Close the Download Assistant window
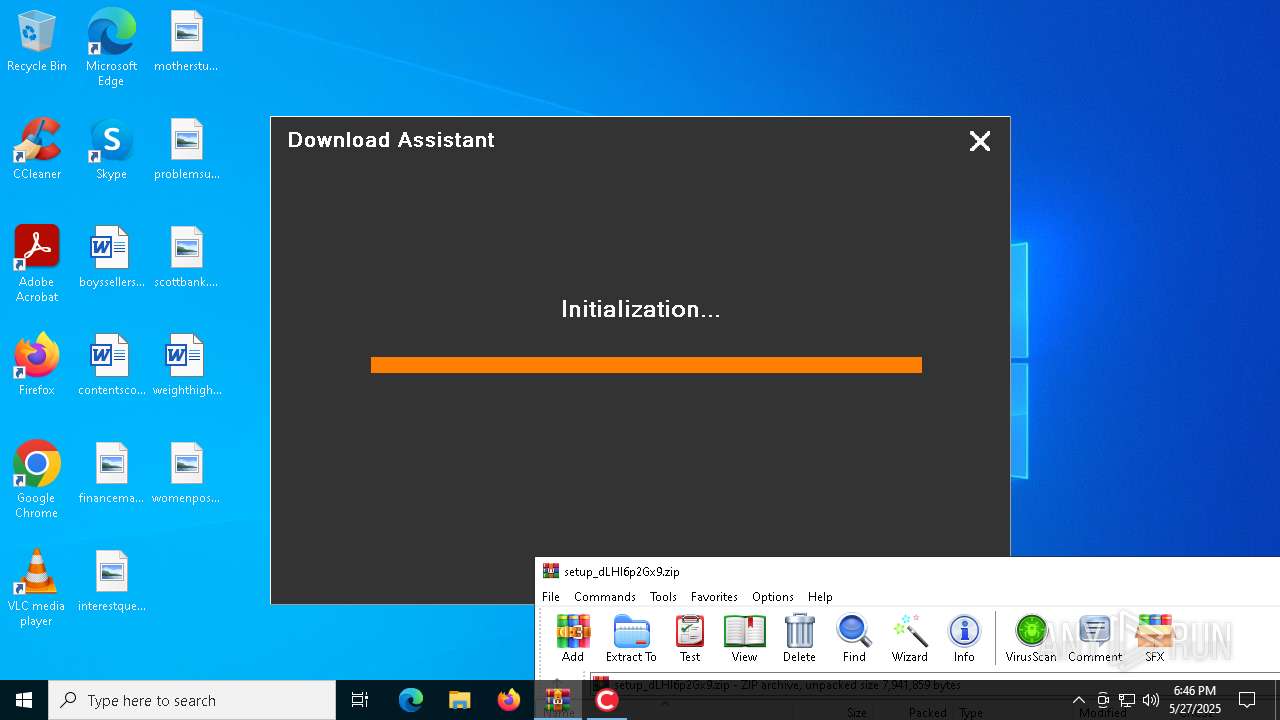 [980, 141]
